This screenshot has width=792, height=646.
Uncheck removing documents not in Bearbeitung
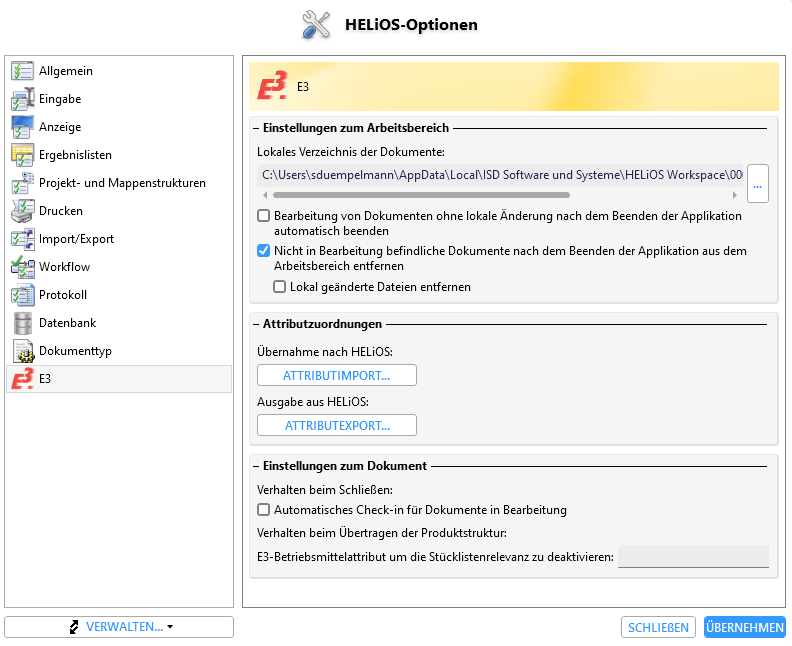[x=264, y=251]
